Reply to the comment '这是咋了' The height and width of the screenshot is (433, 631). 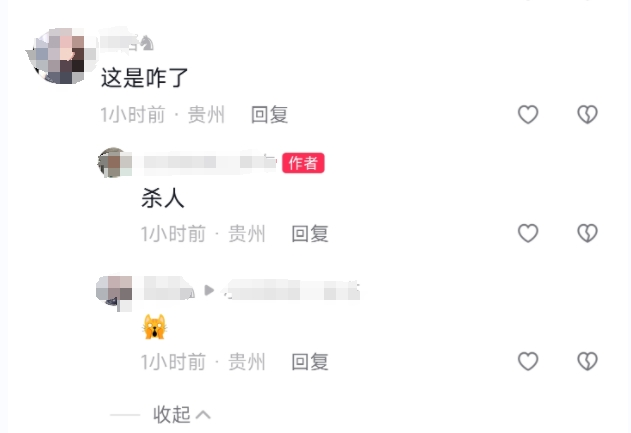(270, 115)
